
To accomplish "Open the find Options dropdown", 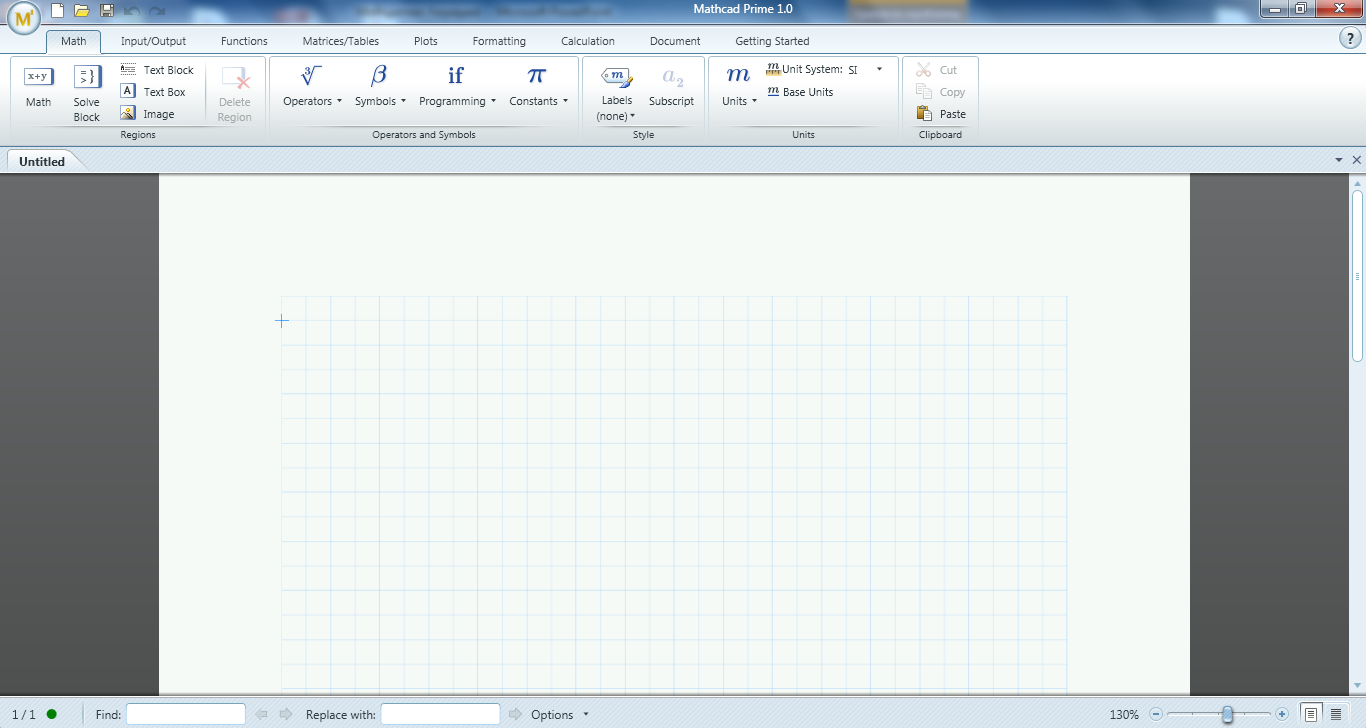I will click(x=560, y=714).
